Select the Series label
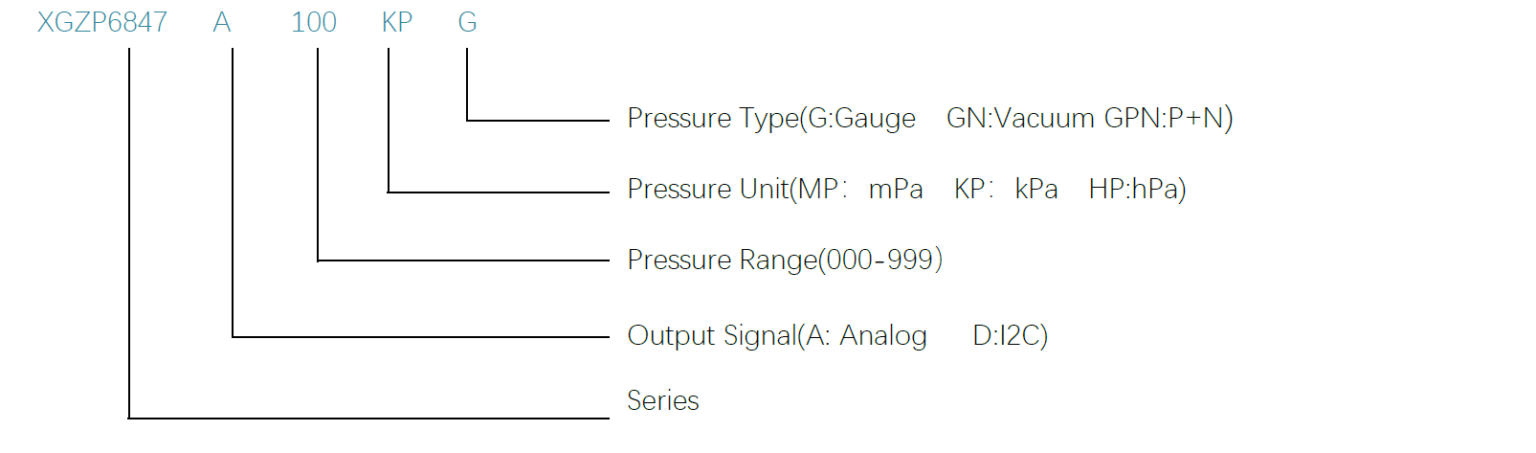This screenshot has width=1536, height=453. pyautogui.click(x=663, y=401)
